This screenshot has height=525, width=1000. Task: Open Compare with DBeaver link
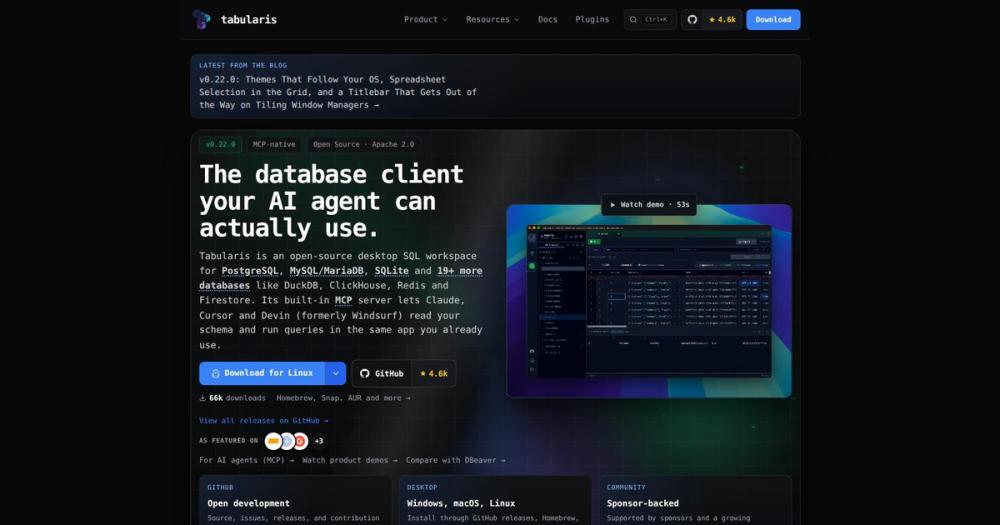455,460
